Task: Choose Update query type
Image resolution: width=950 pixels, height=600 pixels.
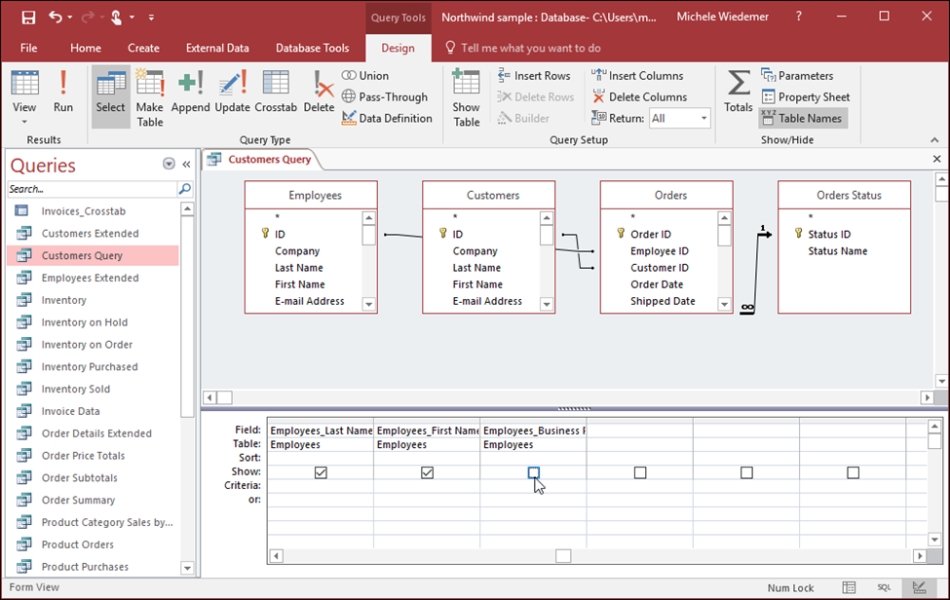Action: 232,92
